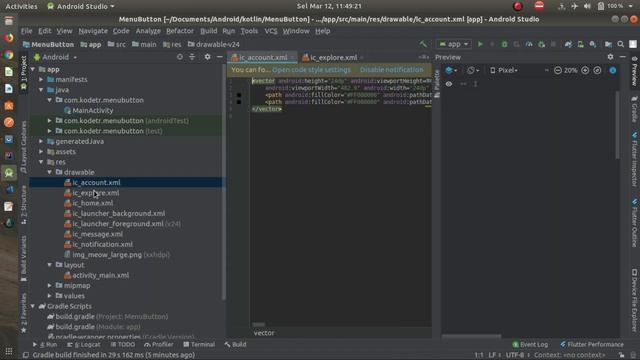Sync project with Gradle files icon
Viewport: 640px width, 360px height.
[x=568, y=44]
